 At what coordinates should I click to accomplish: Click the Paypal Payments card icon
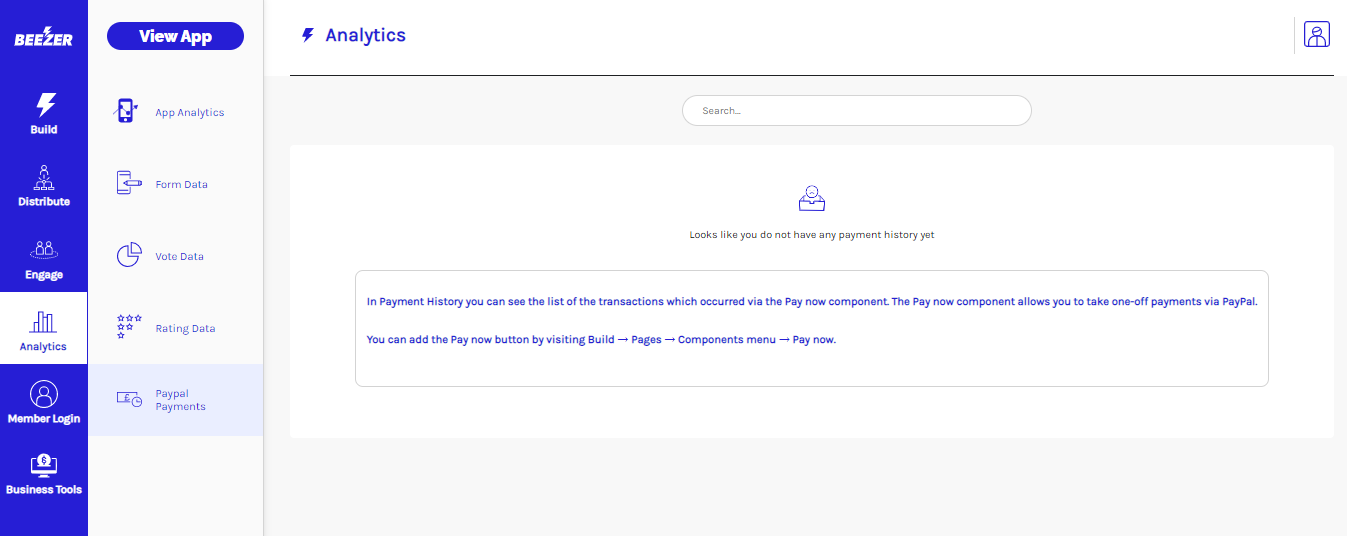pos(129,399)
